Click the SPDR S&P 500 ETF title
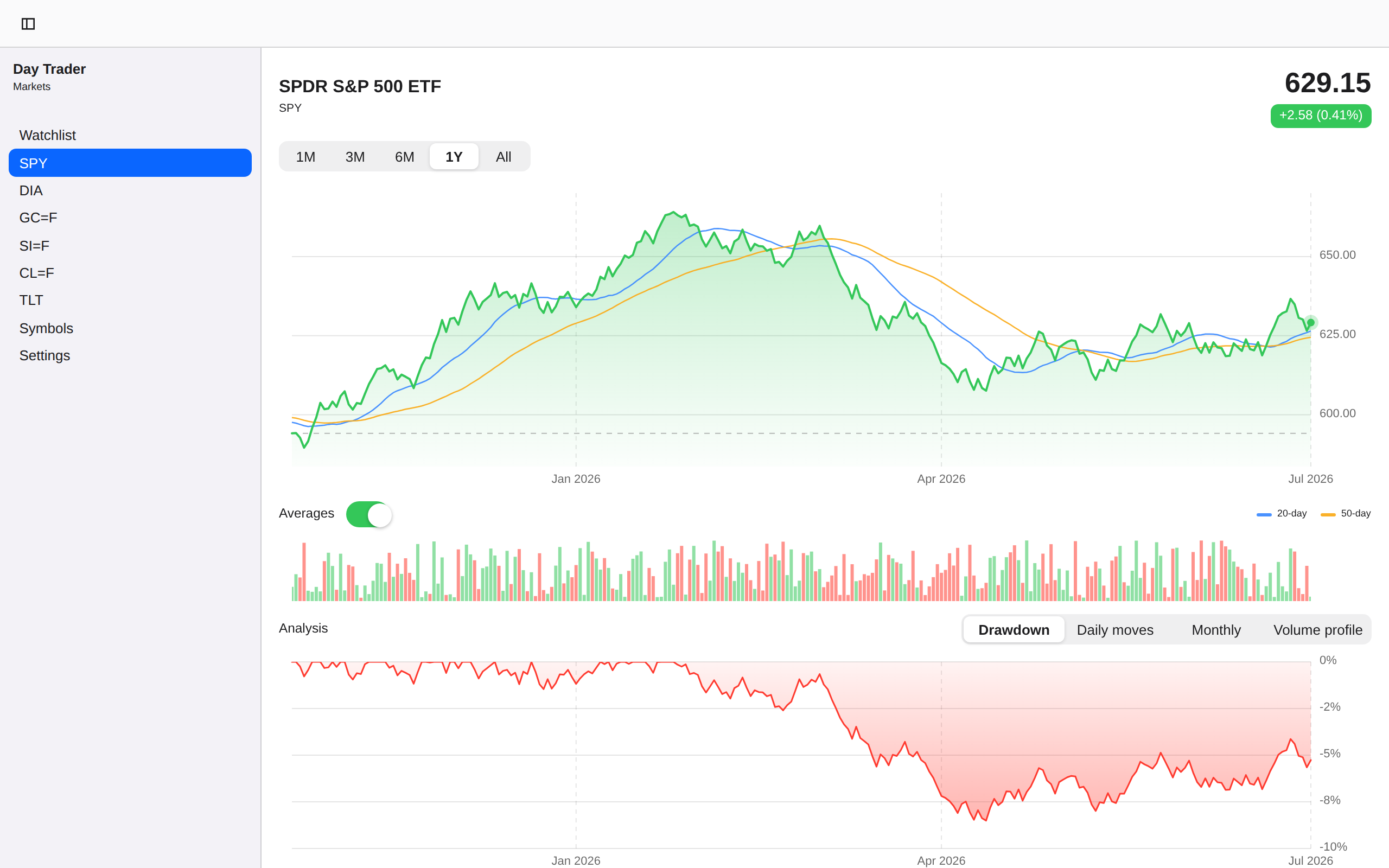 (360, 86)
